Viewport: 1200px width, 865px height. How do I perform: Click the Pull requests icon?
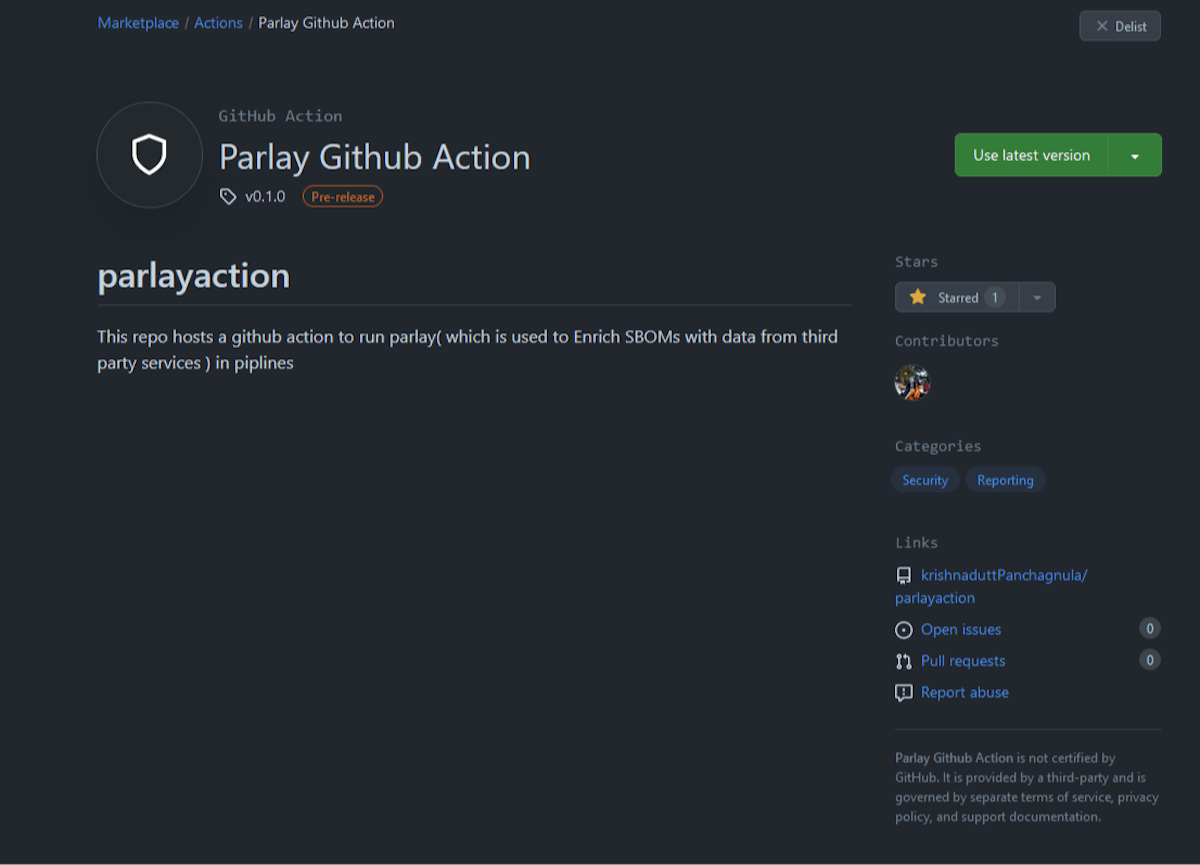point(904,661)
